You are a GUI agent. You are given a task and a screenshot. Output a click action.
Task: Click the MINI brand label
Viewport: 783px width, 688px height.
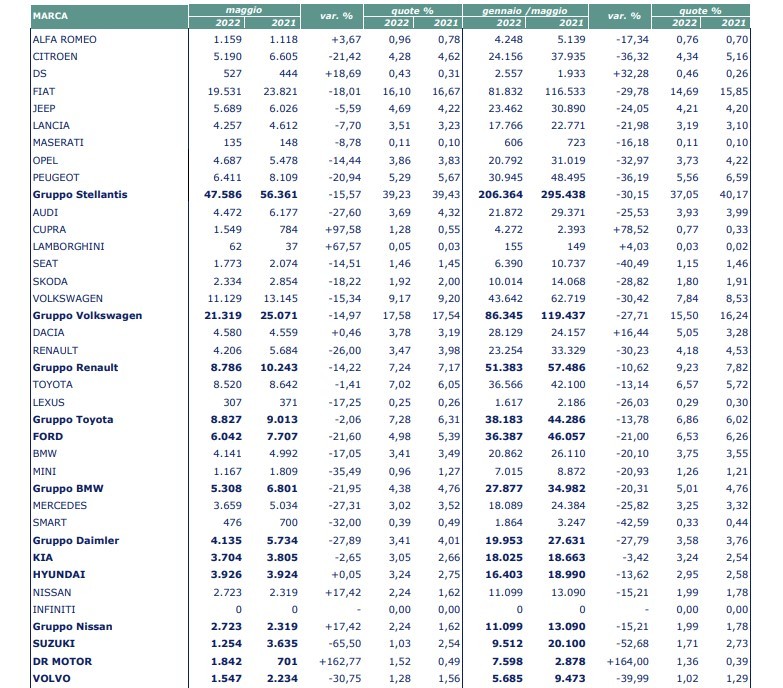(x=44, y=471)
